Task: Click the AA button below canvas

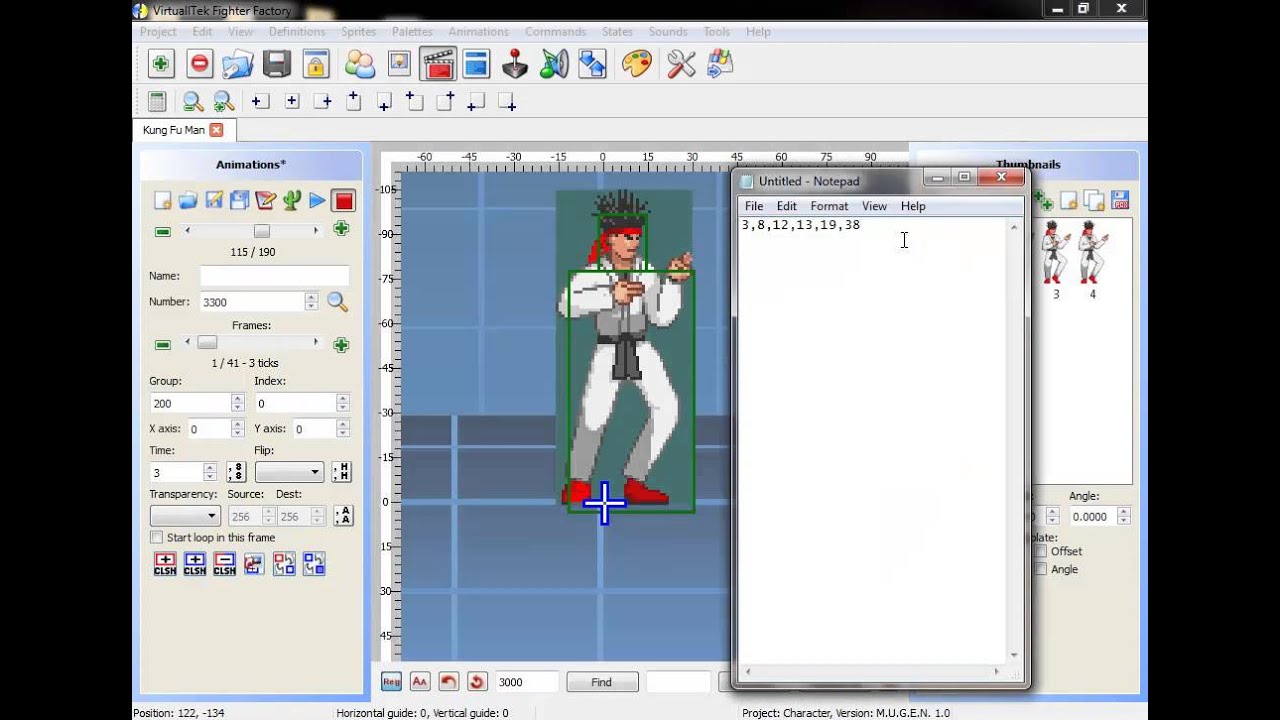Action: (x=420, y=682)
